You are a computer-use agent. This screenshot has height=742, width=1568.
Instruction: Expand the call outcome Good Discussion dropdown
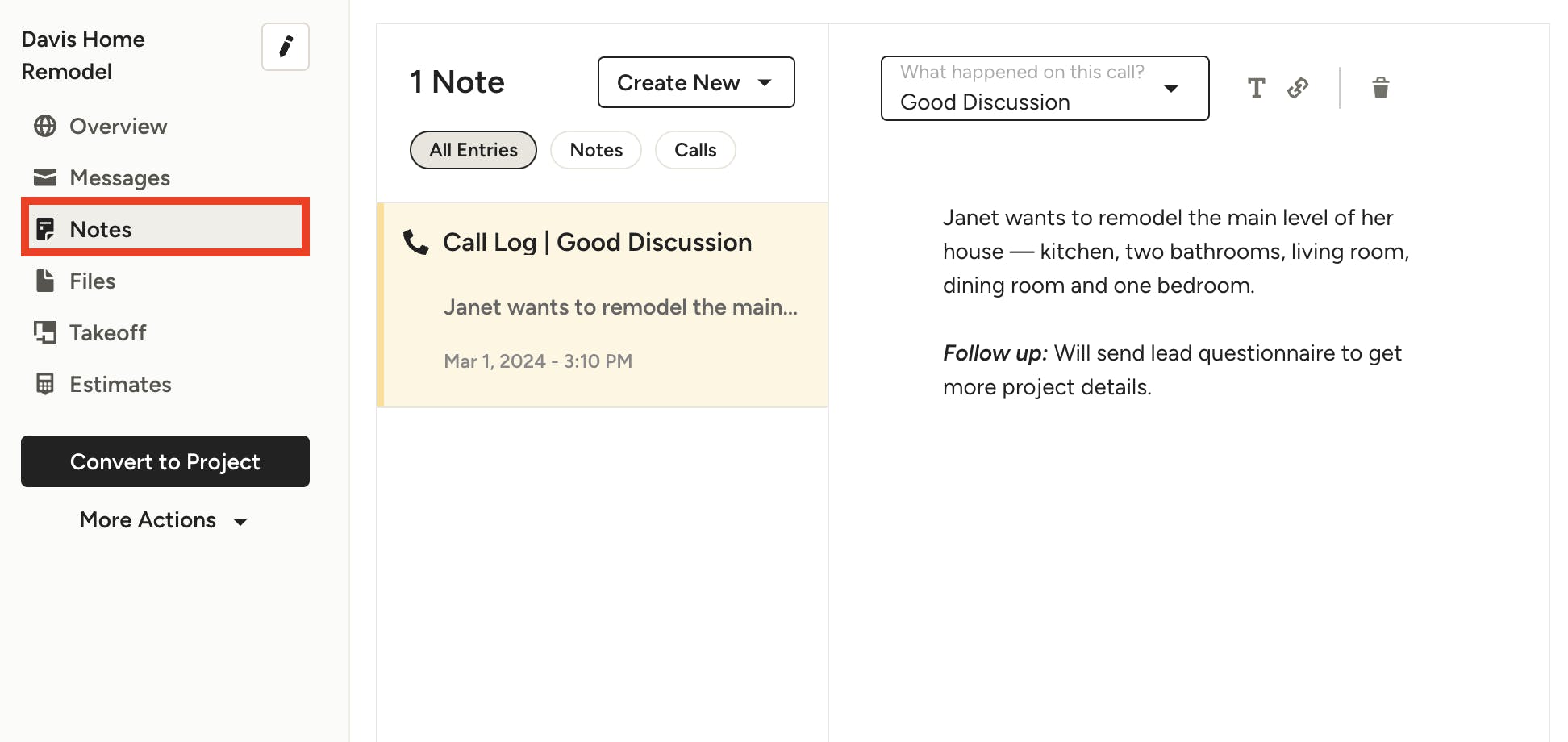1045,89
